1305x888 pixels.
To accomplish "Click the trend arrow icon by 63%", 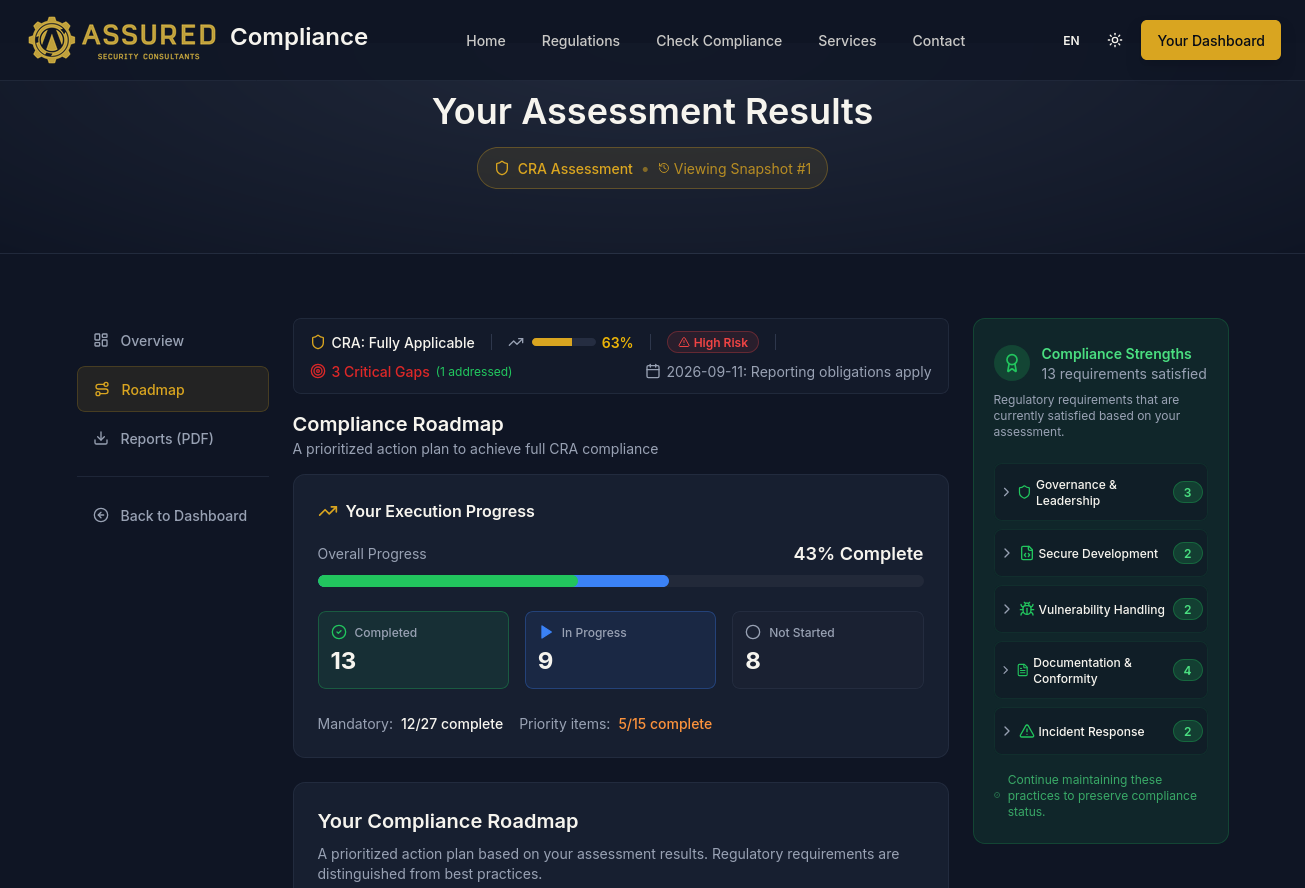I will click(x=516, y=342).
